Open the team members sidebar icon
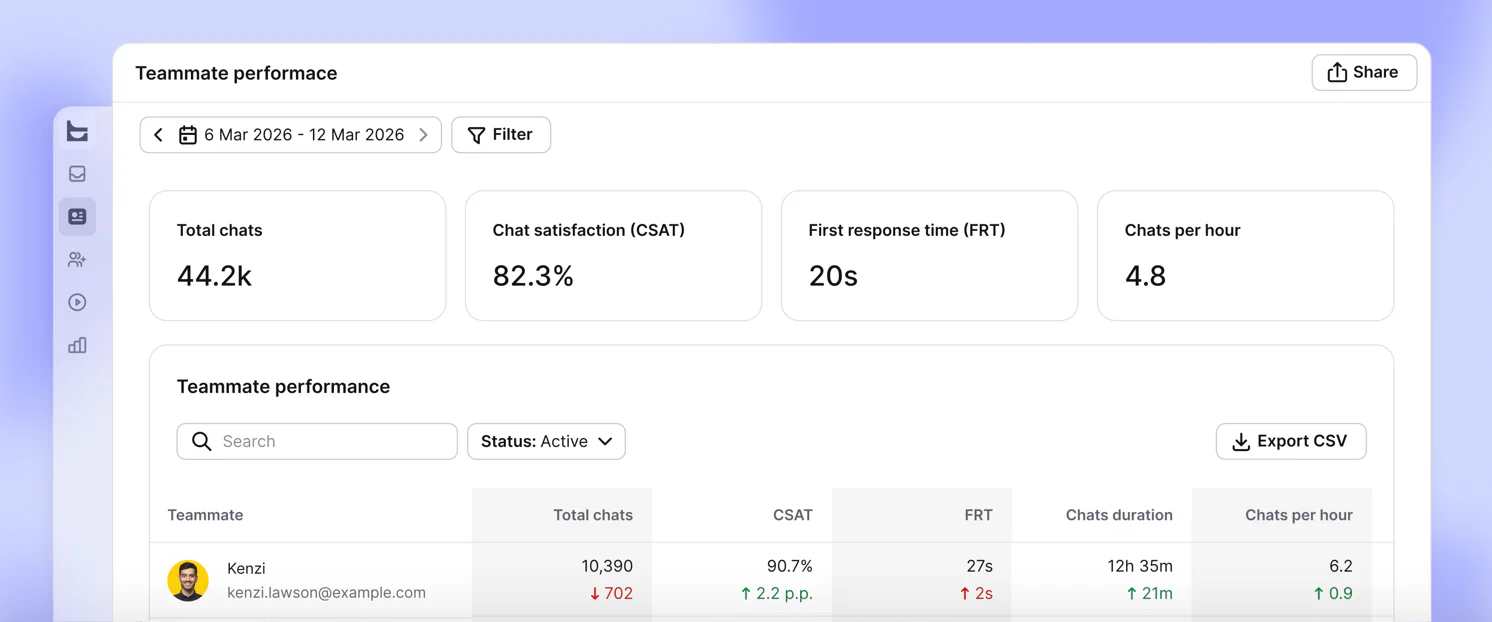 [77, 260]
